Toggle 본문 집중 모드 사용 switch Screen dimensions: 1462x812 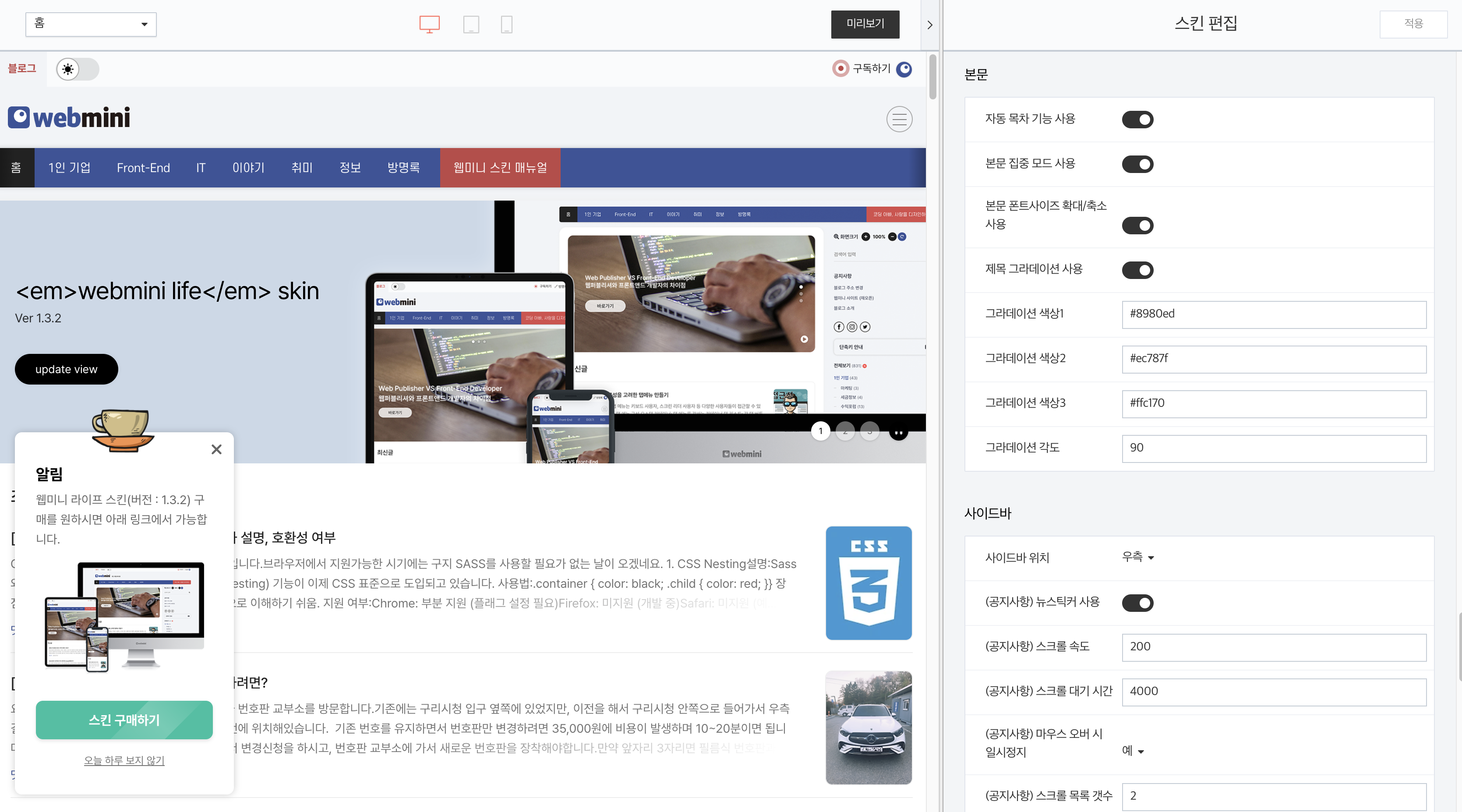(x=1137, y=164)
